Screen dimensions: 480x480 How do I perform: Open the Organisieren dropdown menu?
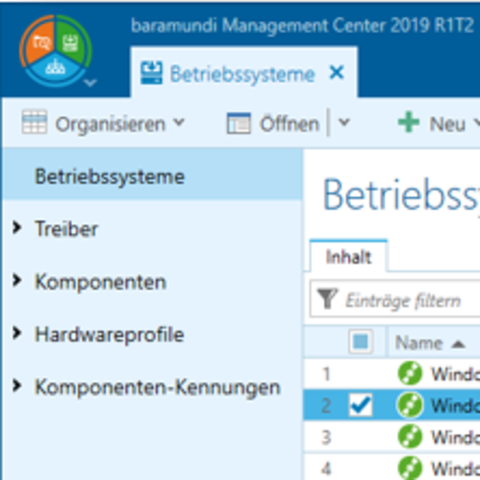(179, 122)
